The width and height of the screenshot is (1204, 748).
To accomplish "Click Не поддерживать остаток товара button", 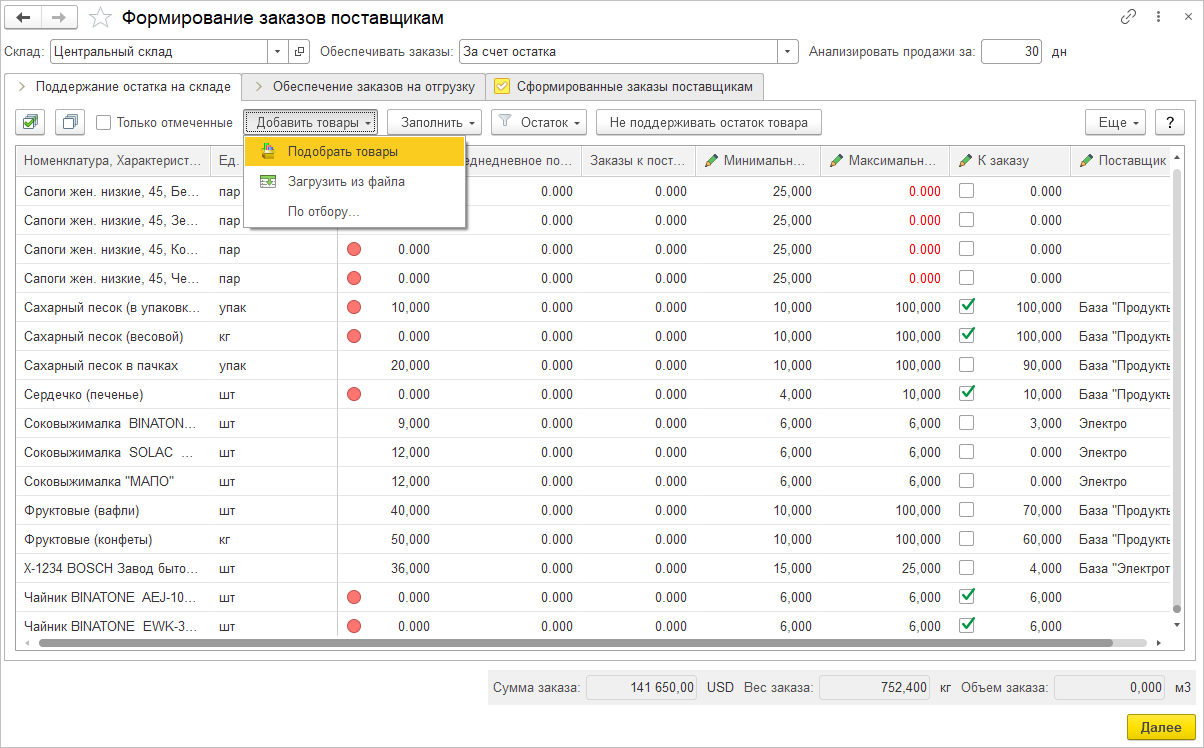I will pyautogui.click(x=708, y=122).
